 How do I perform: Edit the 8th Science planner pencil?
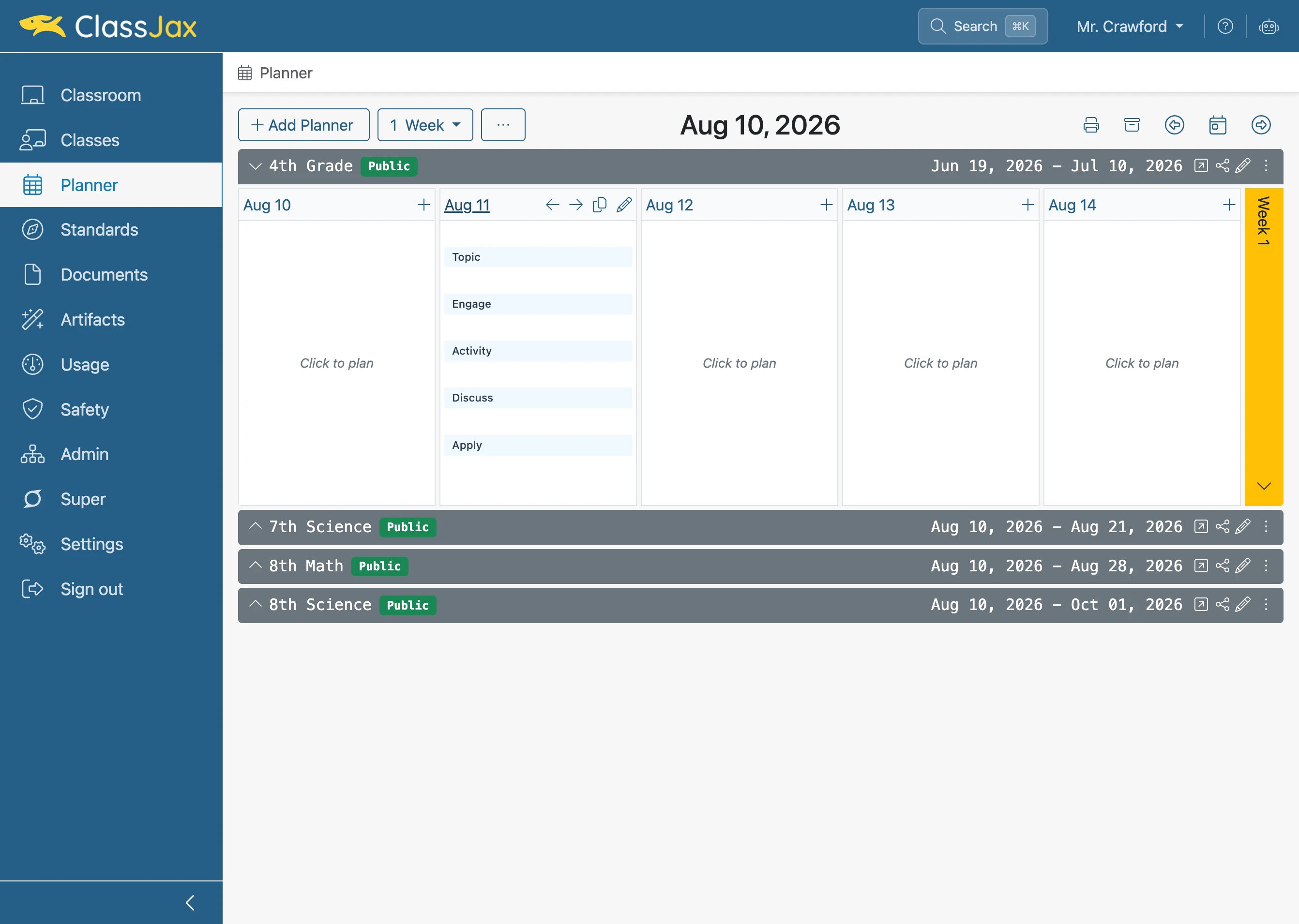(1243, 604)
